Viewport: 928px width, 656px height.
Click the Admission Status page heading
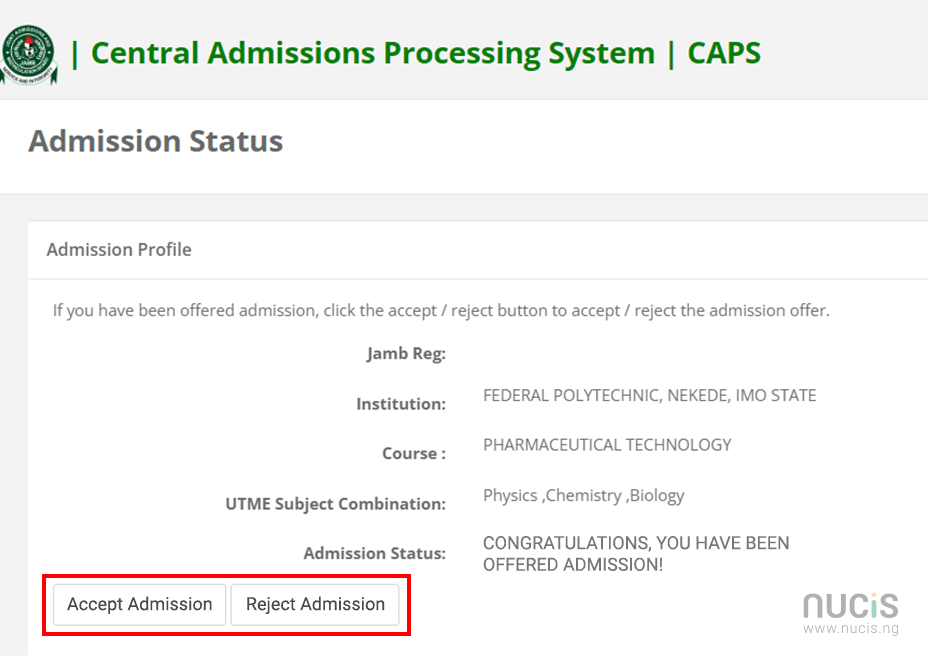(156, 141)
